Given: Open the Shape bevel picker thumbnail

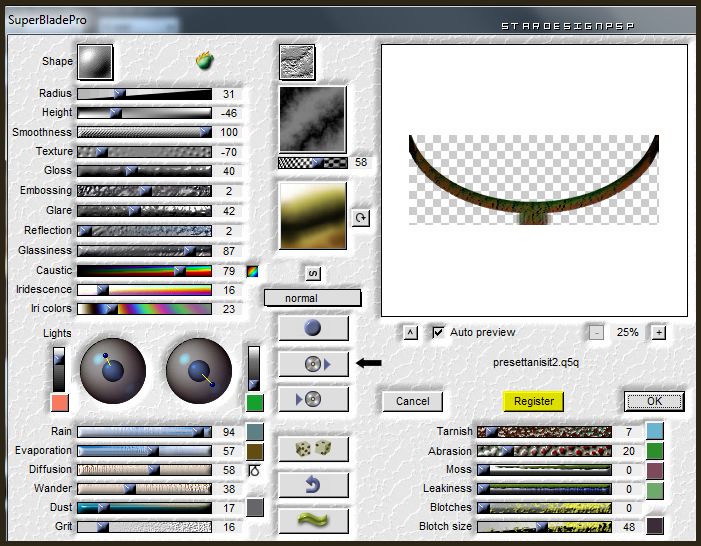Looking at the screenshot, I should 95,62.
